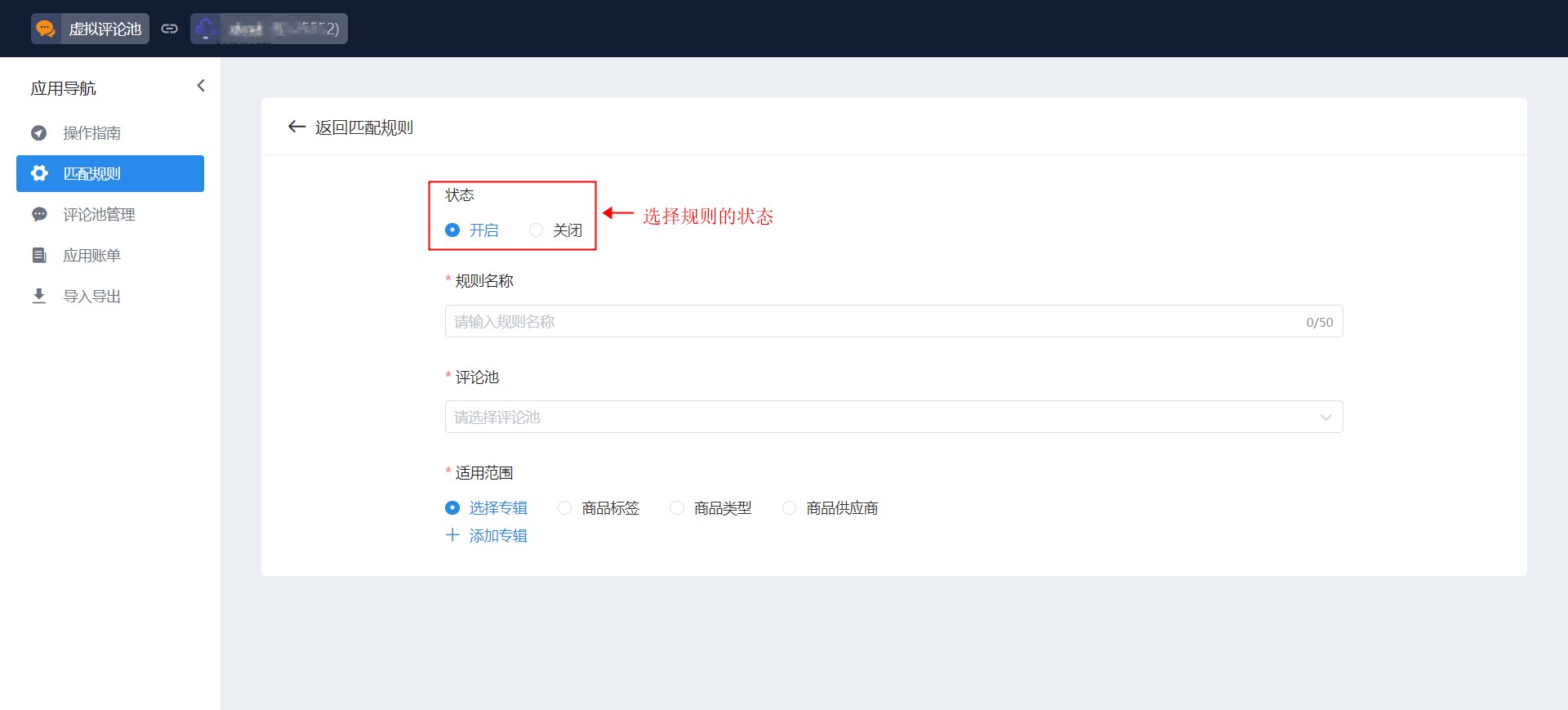Click the orange chat bubble app icon

click(x=46, y=29)
